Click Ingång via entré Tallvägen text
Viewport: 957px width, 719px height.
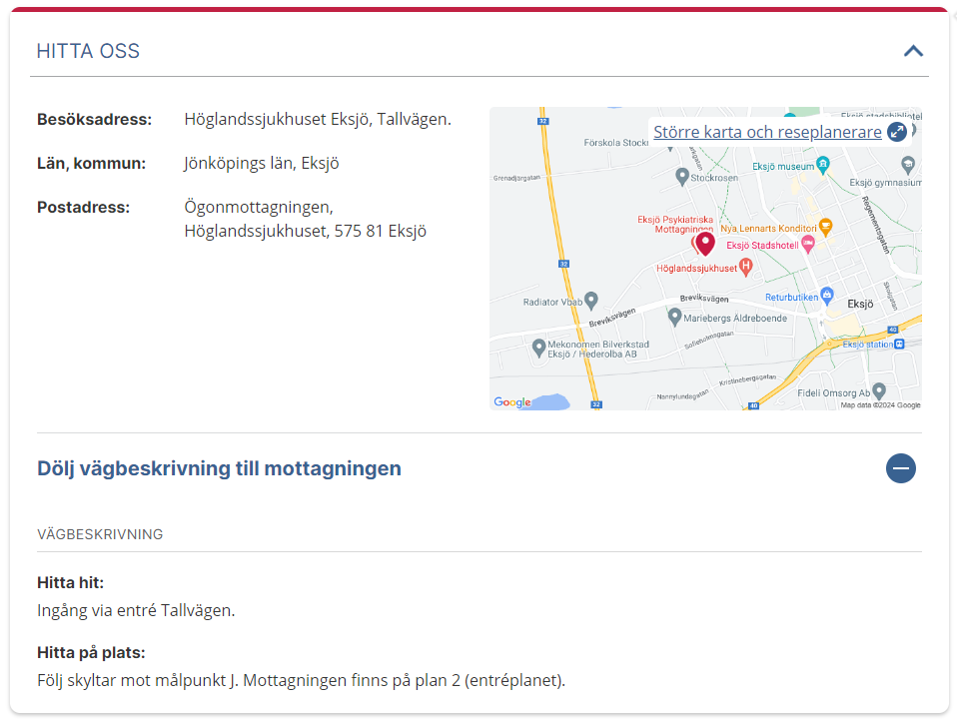135,610
